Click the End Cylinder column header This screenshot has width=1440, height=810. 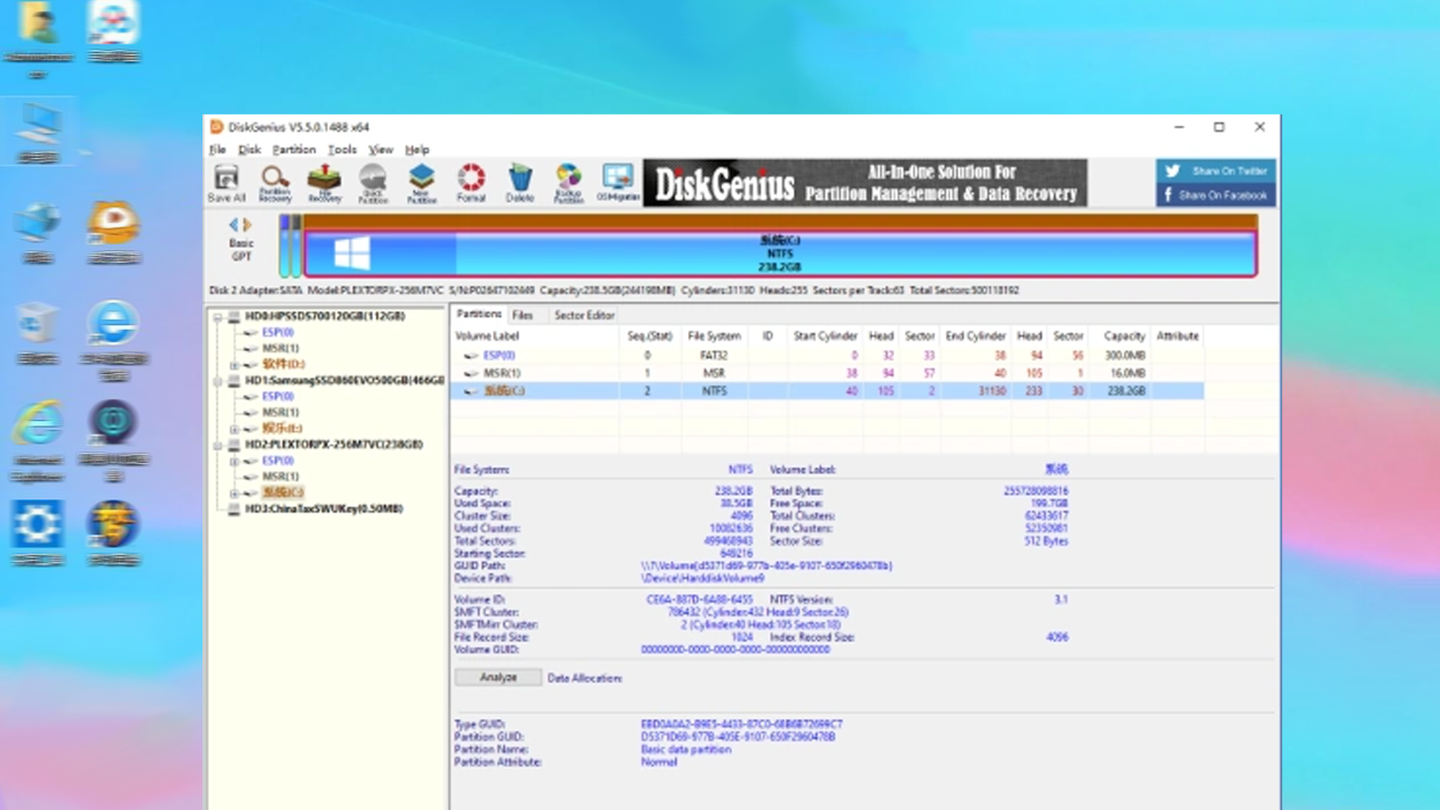[976, 336]
